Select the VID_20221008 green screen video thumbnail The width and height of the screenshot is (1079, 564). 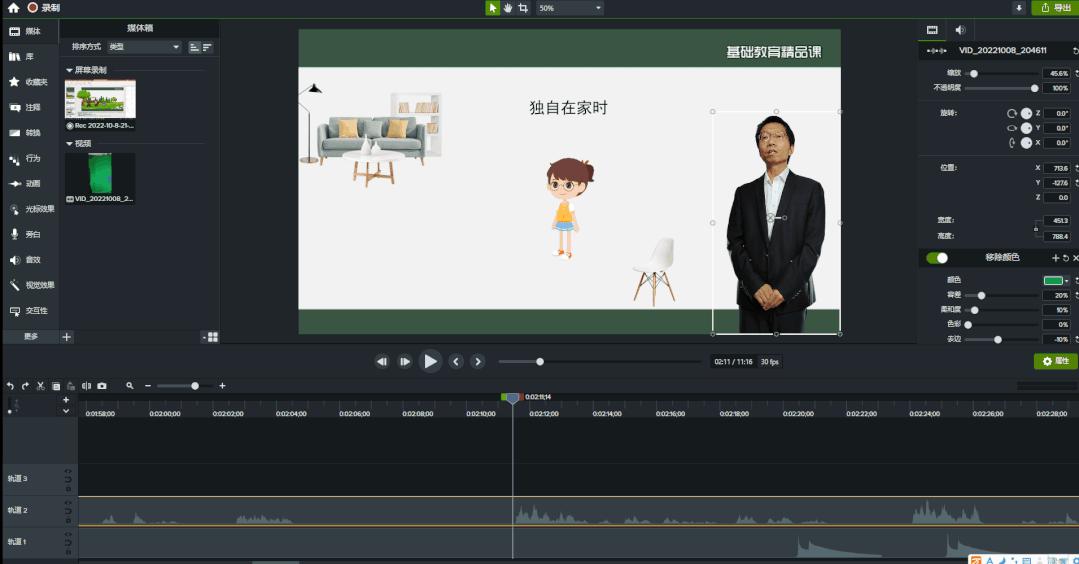click(100, 173)
